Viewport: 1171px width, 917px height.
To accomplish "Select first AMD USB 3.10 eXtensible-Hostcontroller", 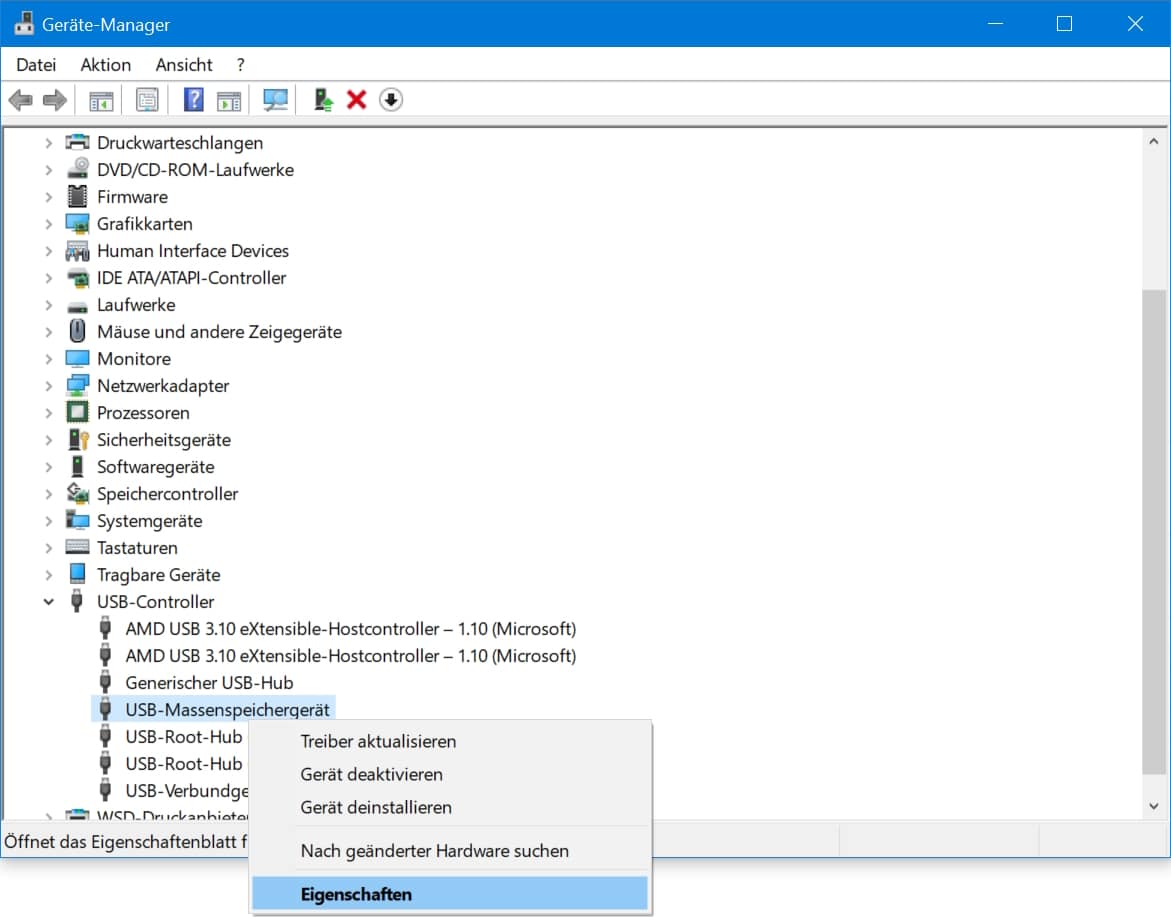I will [x=350, y=629].
